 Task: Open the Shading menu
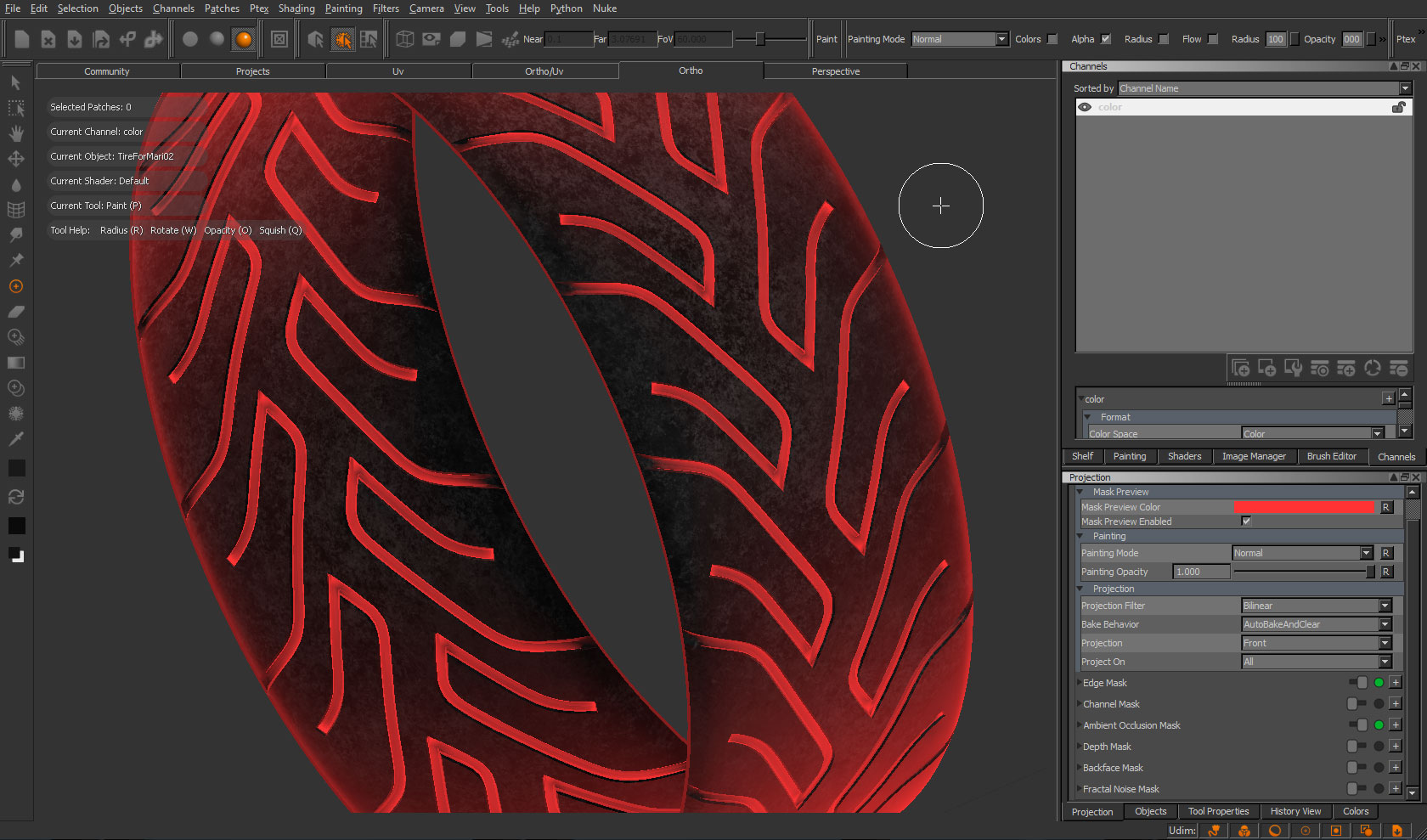point(296,8)
